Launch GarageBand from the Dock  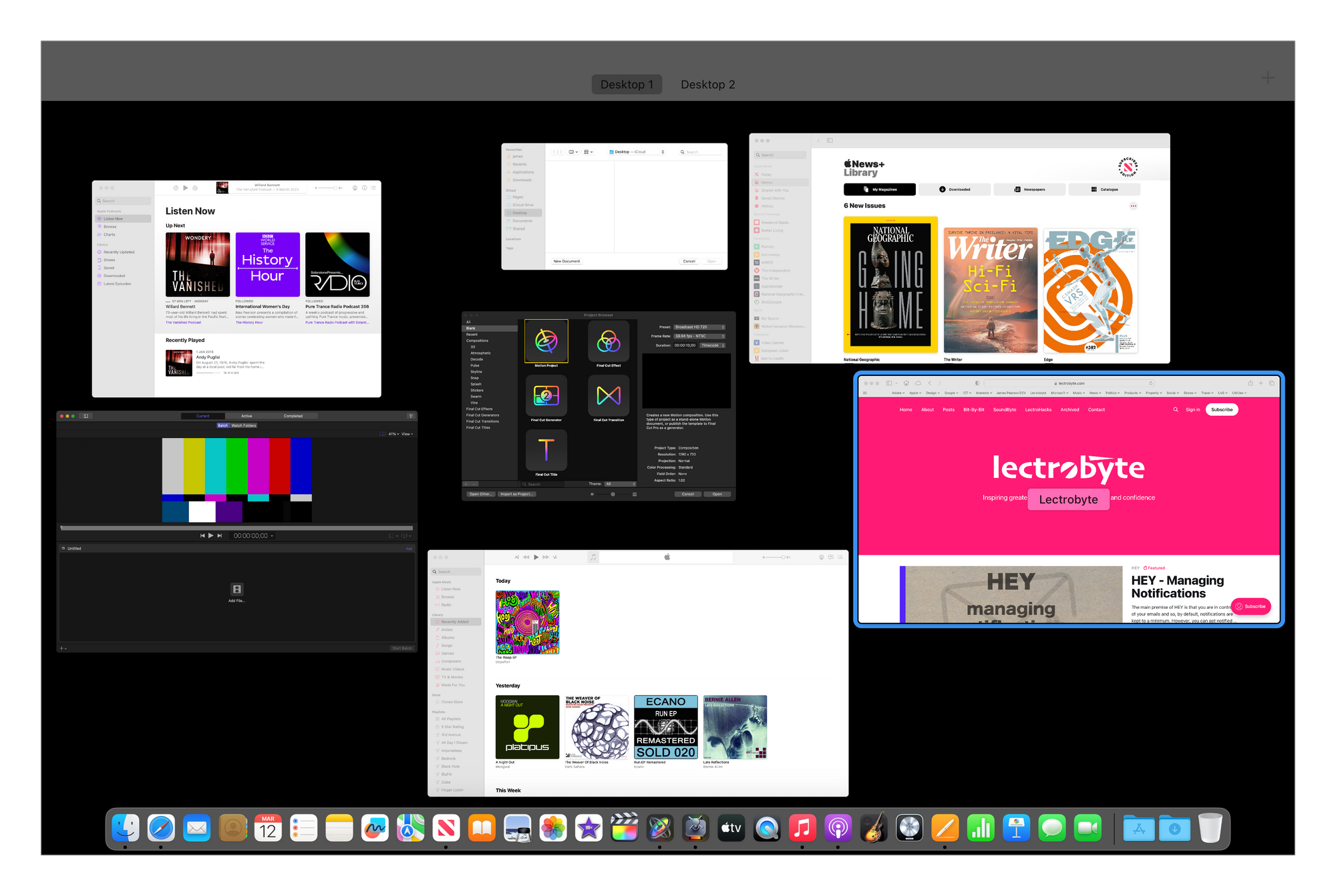874,829
